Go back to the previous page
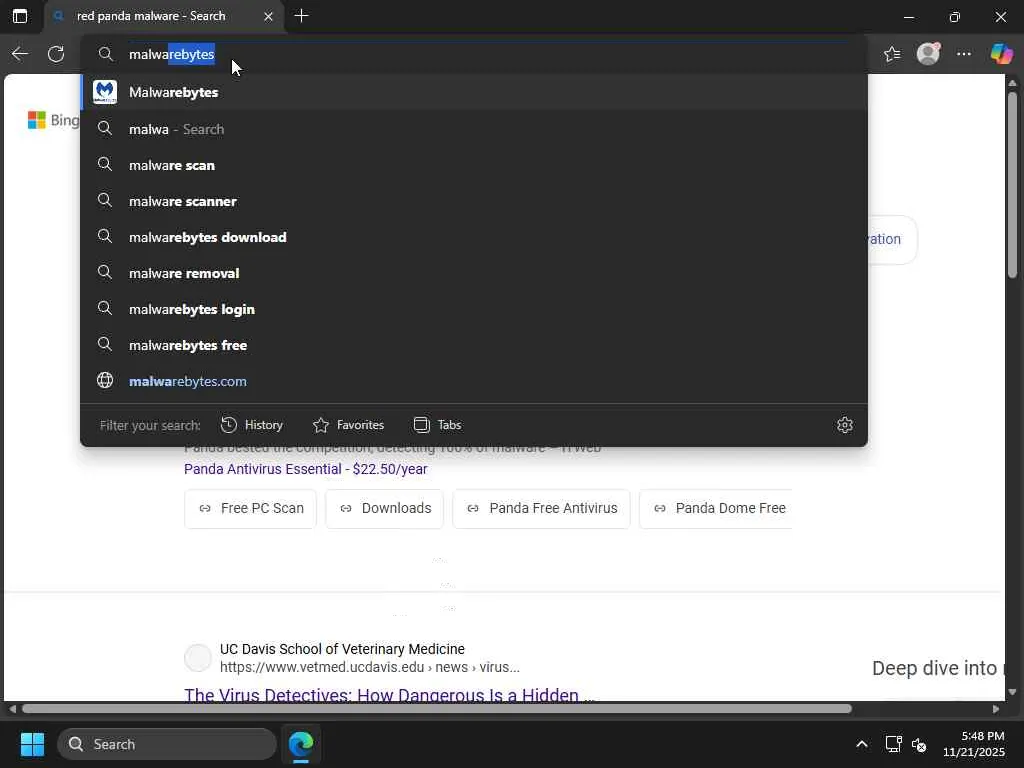Image resolution: width=1024 pixels, height=768 pixels. click(x=20, y=54)
